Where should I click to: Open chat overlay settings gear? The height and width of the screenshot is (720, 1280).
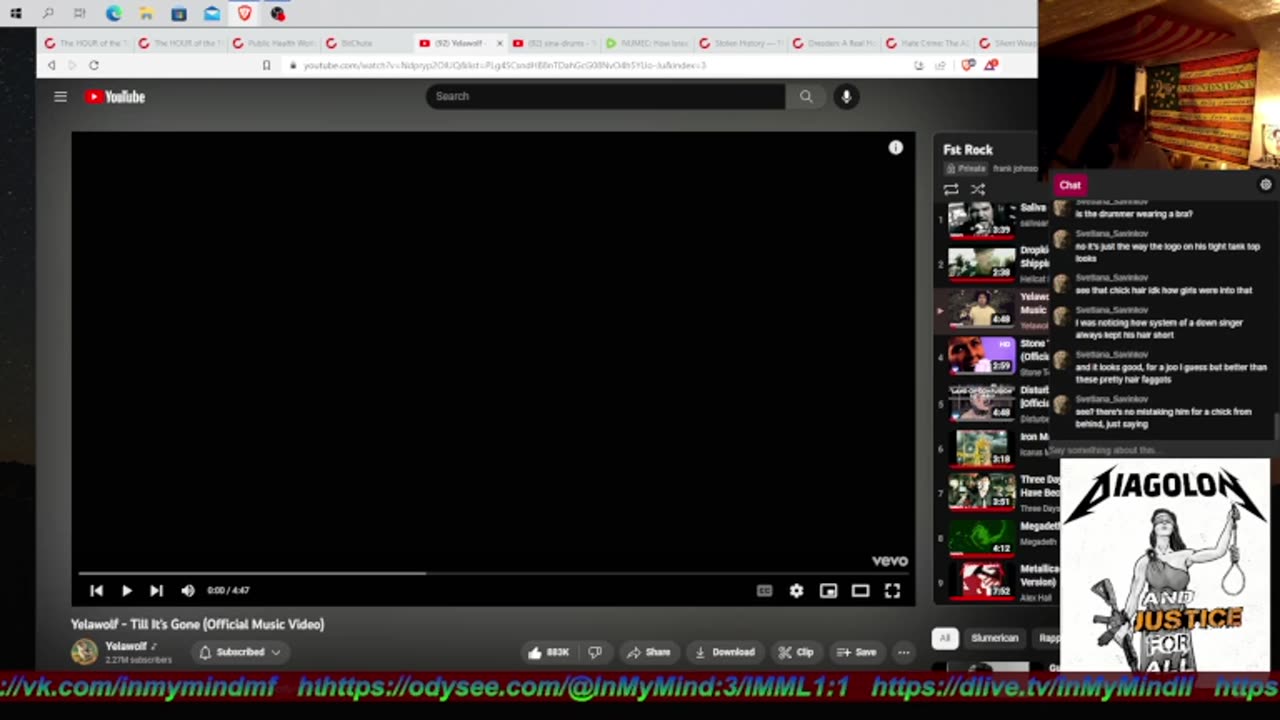click(1265, 185)
